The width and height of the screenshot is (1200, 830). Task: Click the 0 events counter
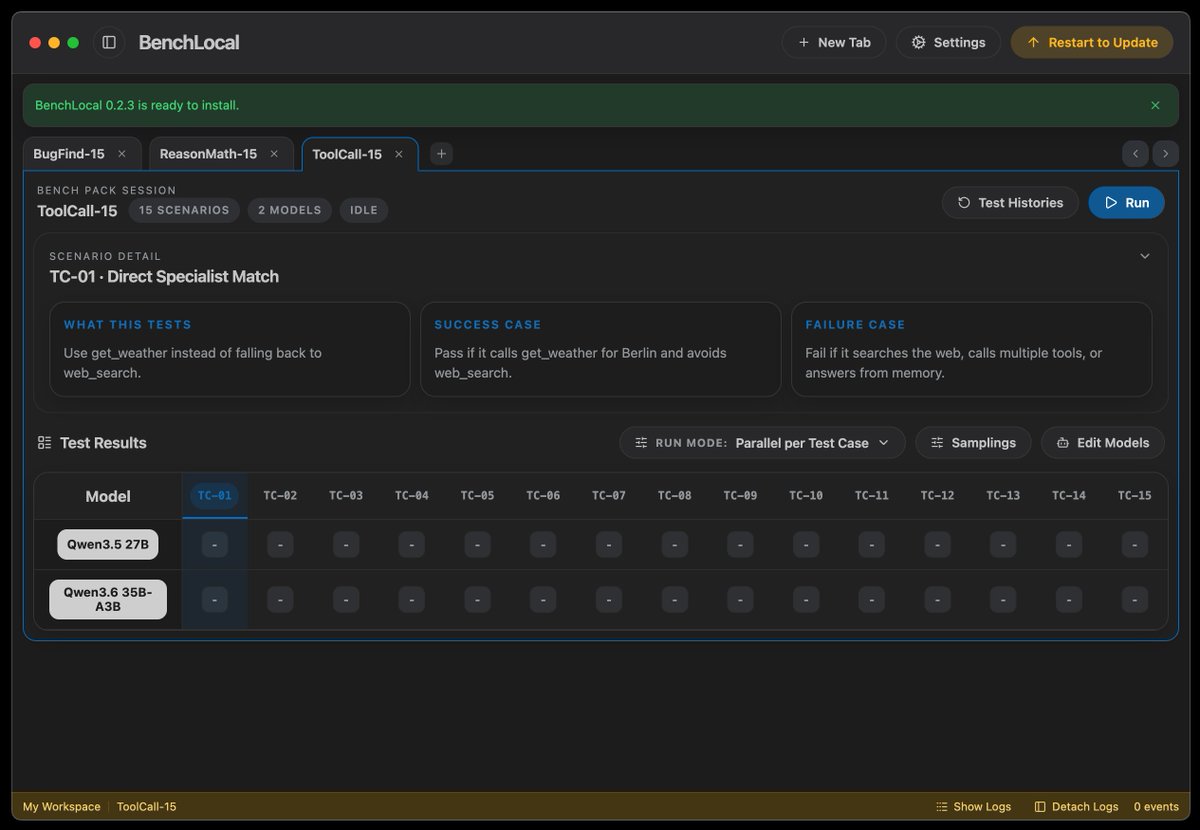click(1156, 807)
